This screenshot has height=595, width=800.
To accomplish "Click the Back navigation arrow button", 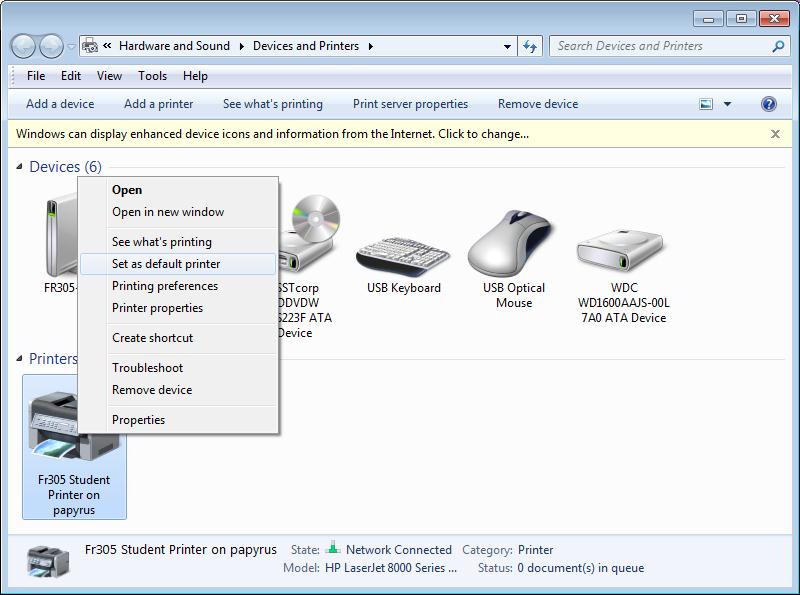I will click(x=24, y=46).
